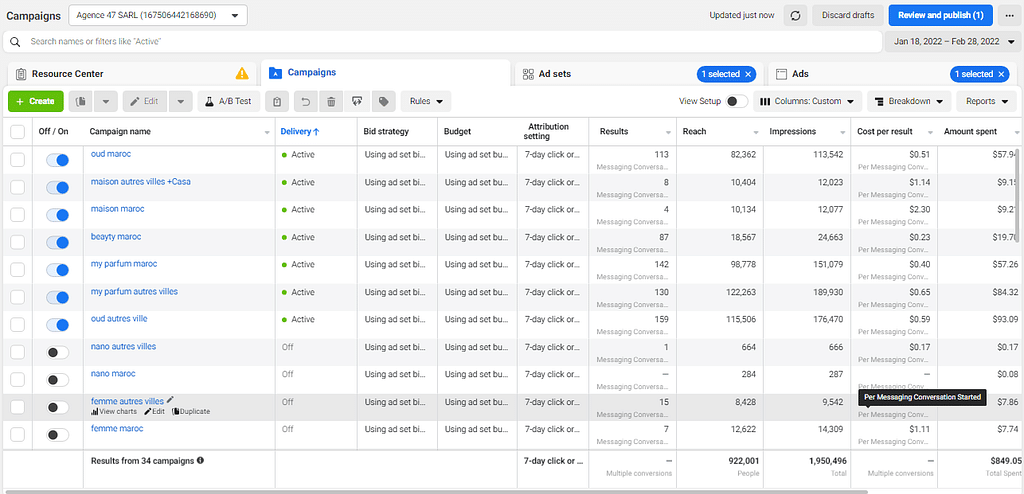This screenshot has height=494, width=1024.
Task: Click the refresh icon beside Updated just now
Action: (x=795, y=15)
